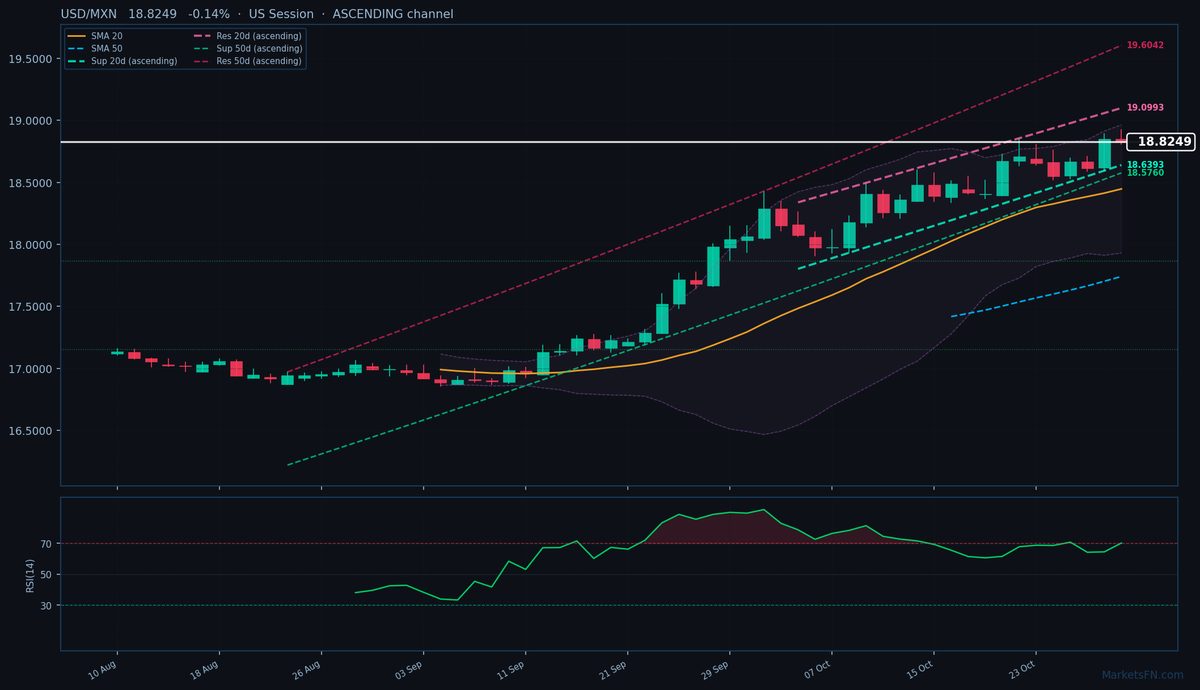Click the 17.0000 price axis tick

30,369
